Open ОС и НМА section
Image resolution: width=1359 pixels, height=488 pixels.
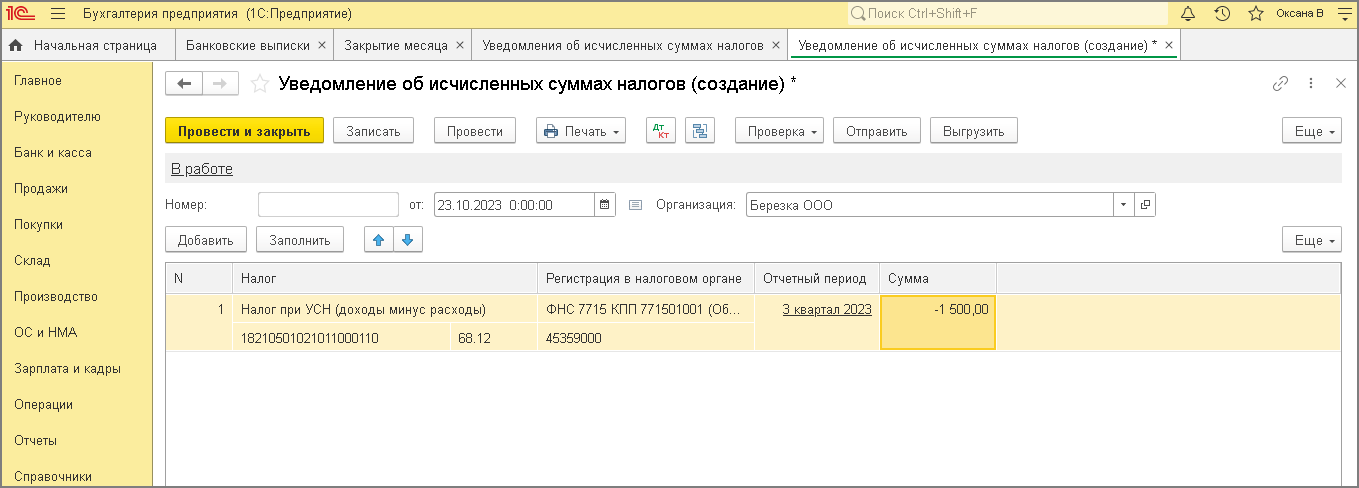(x=45, y=333)
